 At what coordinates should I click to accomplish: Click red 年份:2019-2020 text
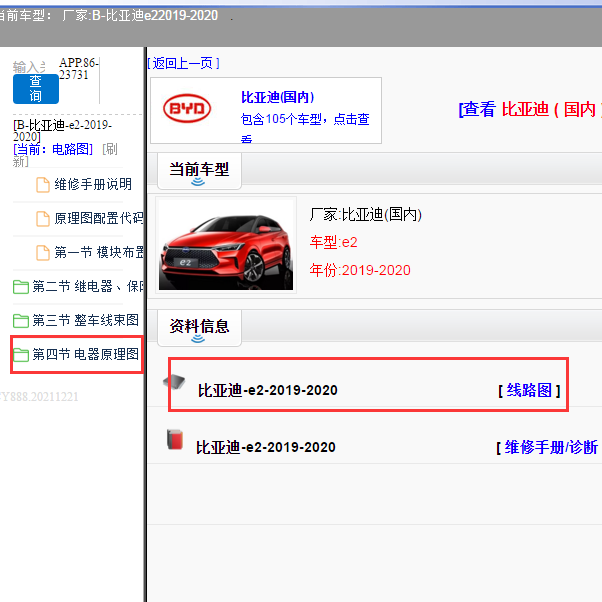360,270
